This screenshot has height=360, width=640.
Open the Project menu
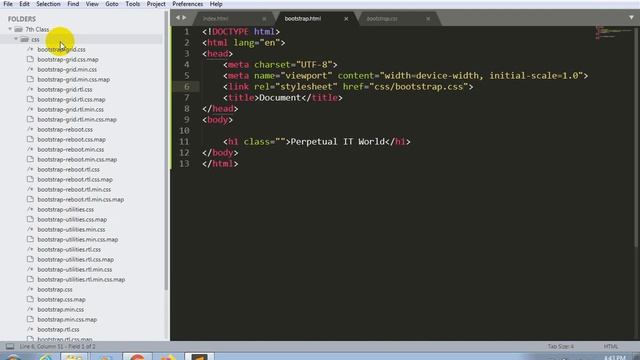[156, 4]
